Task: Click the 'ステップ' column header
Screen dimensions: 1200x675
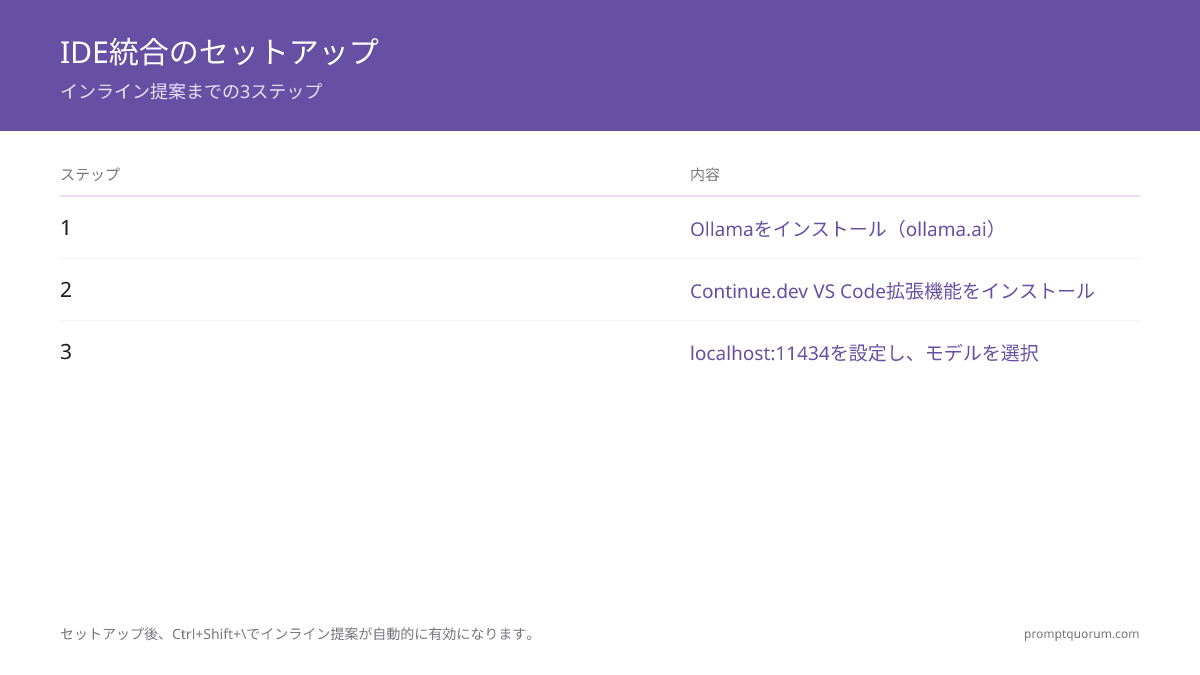Action: (90, 174)
